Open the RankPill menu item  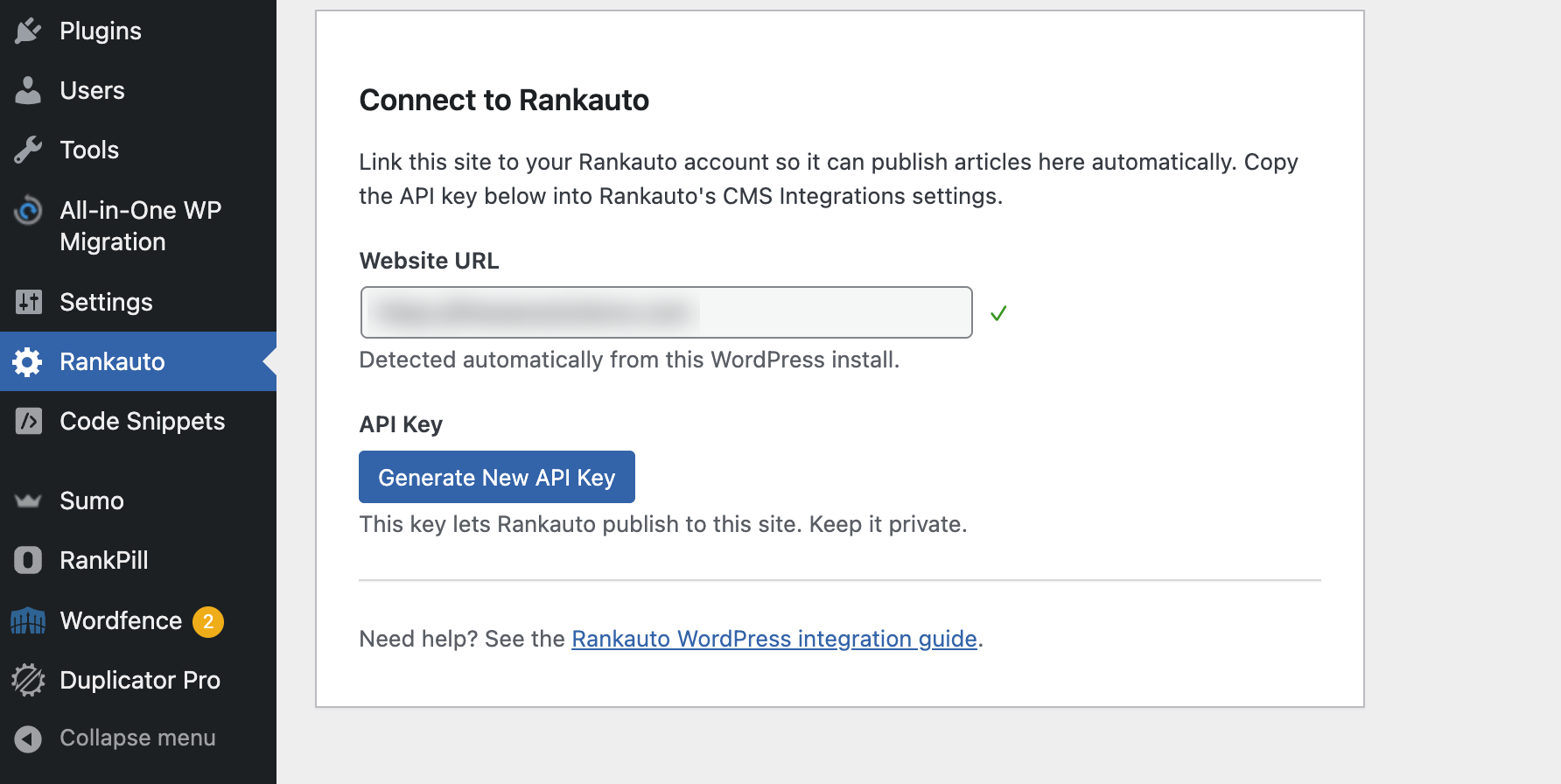[138, 560]
